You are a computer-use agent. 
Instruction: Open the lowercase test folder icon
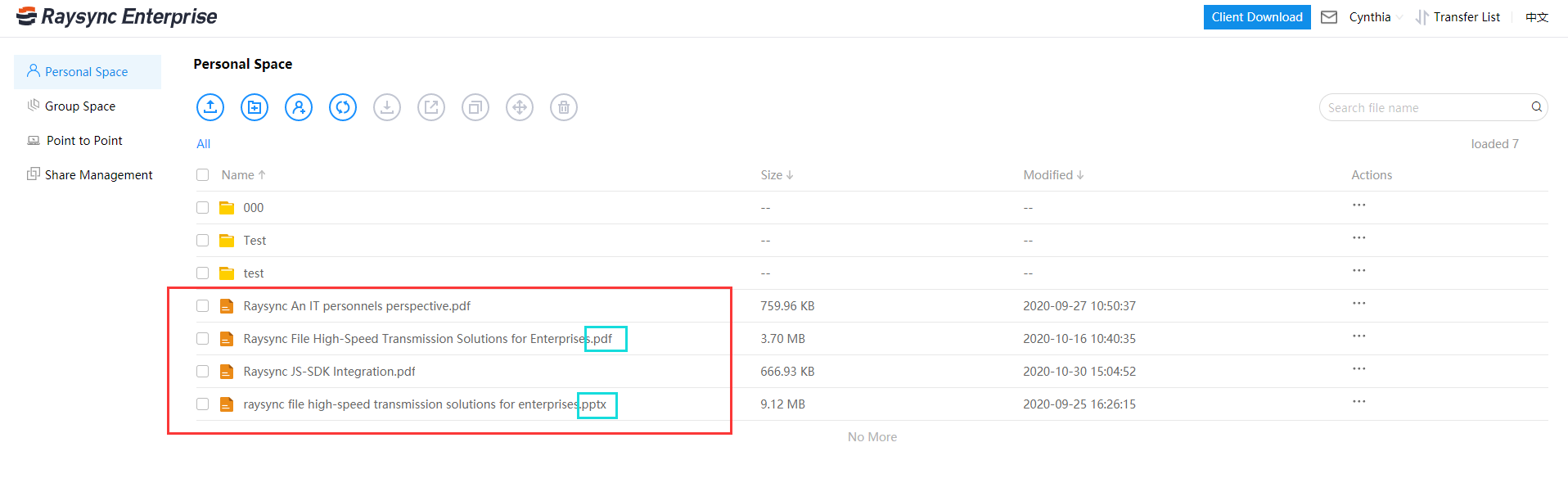[x=227, y=273]
